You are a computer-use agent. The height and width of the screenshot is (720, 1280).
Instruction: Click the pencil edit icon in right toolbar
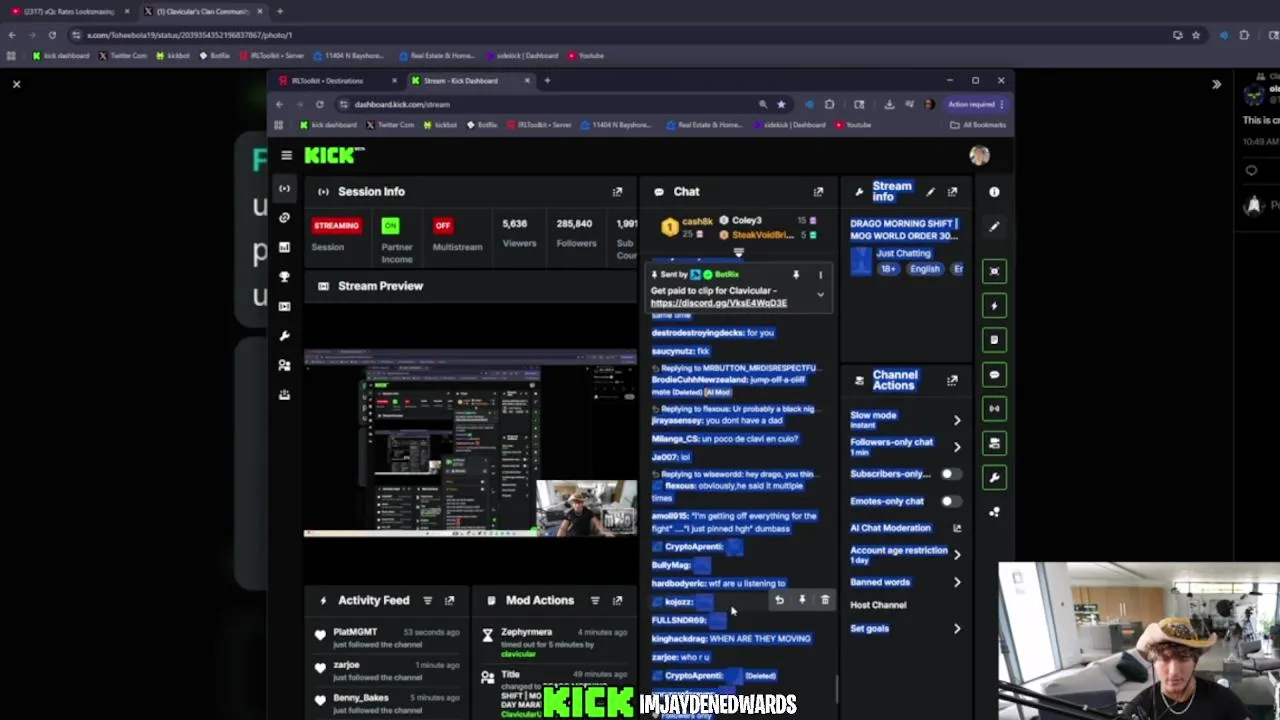tap(994, 227)
